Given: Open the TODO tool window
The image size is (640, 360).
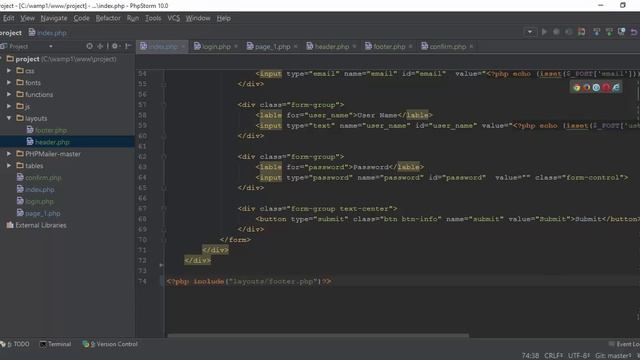Looking at the screenshot, I should pyautogui.click(x=15, y=344).
